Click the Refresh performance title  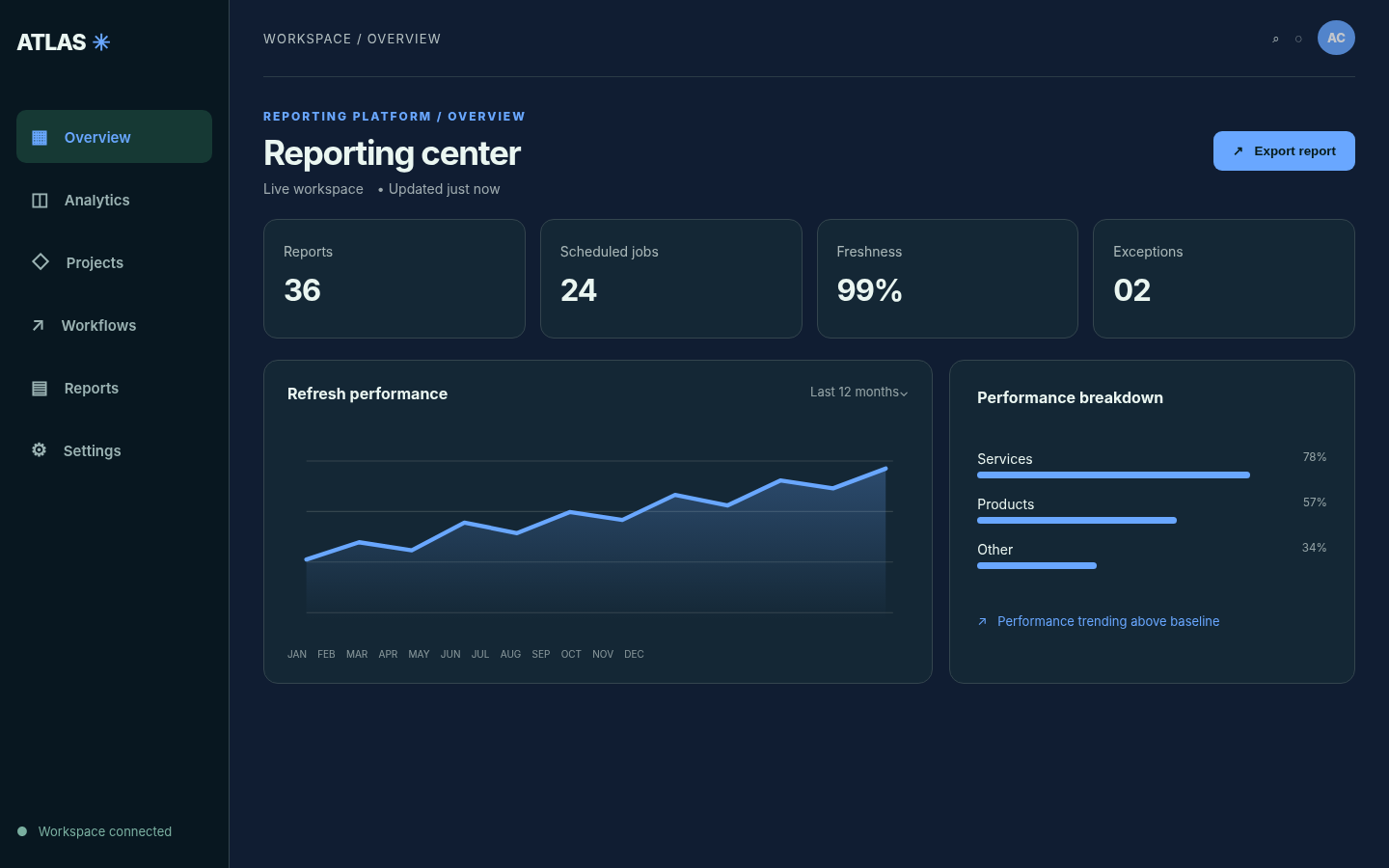(368, 393)
